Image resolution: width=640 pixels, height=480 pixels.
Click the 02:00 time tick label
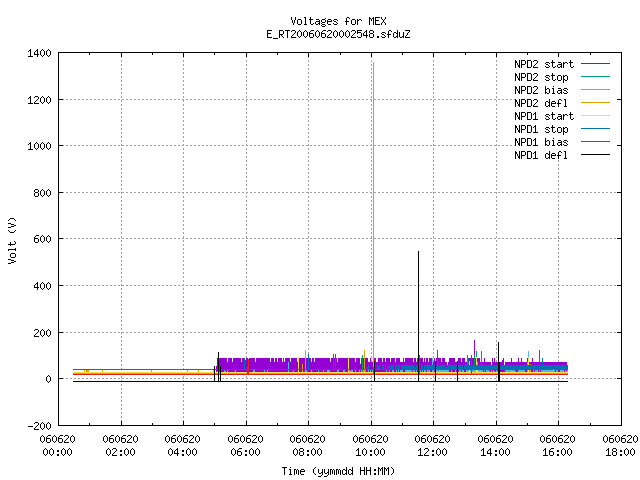pyautogui.click(x=120, y=453)
